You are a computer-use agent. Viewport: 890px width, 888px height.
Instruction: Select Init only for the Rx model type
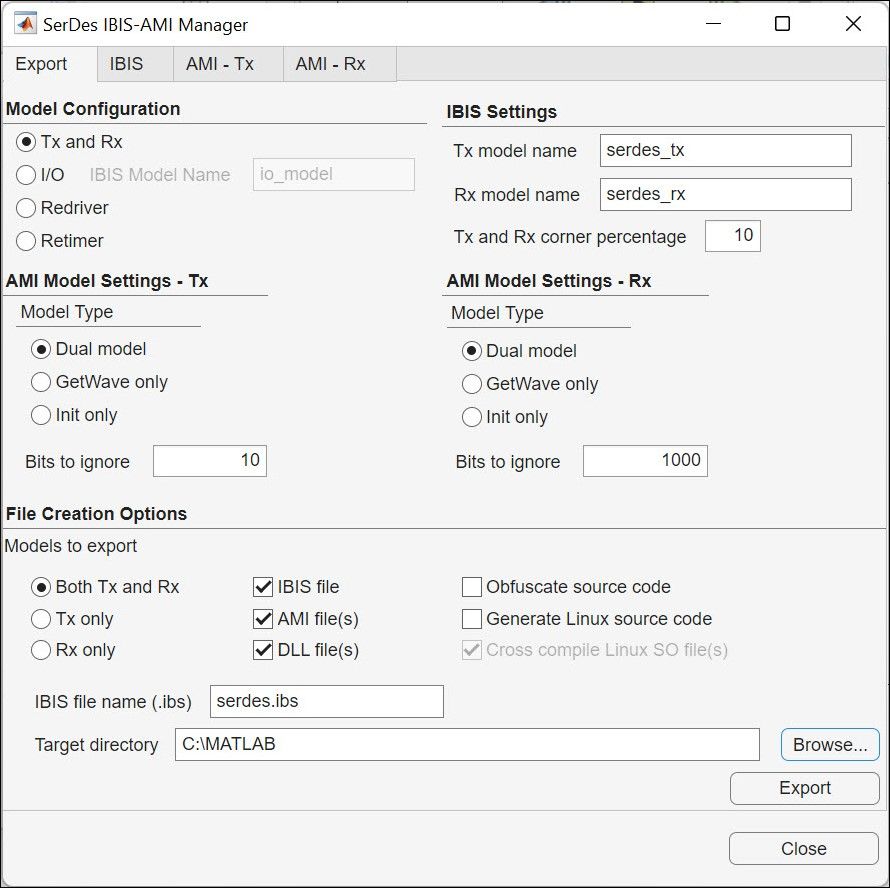(471, 417)
